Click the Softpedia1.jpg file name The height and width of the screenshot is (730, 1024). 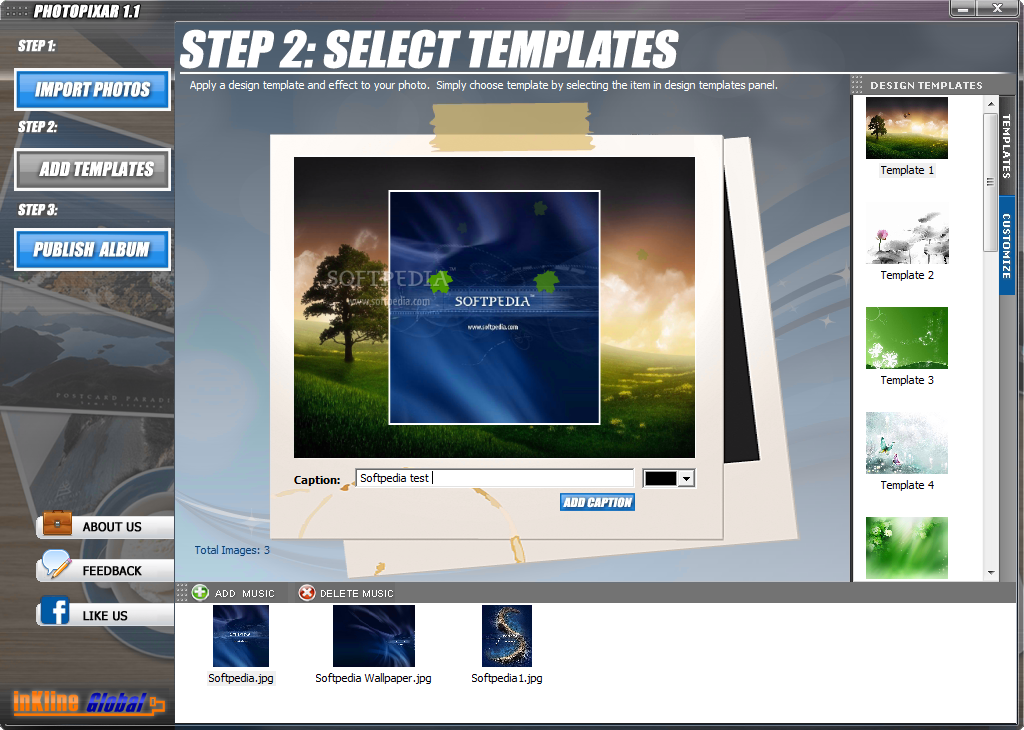pos(507,678)
